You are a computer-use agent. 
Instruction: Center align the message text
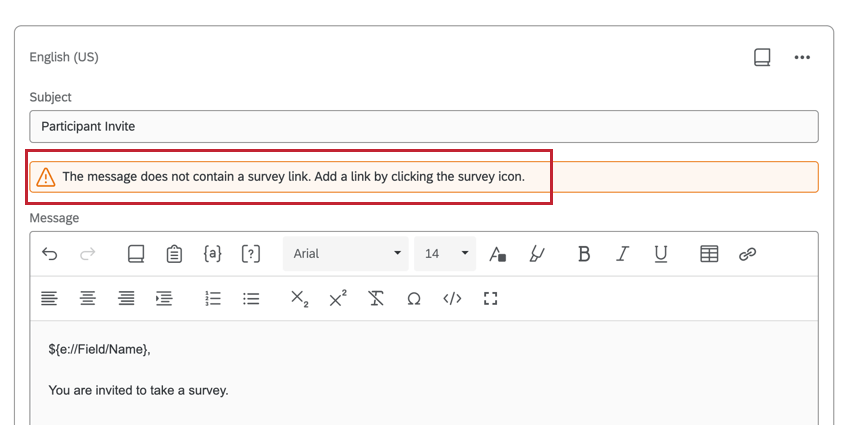tap(88, 298)
